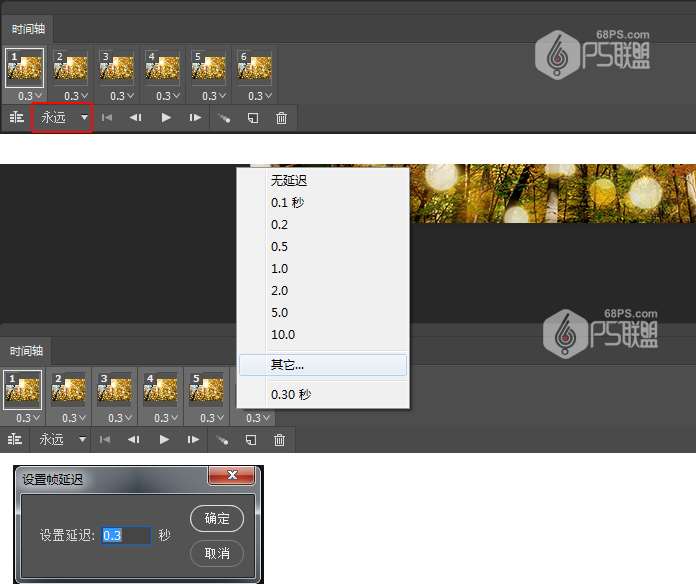This screenshot has width=696, height=584.
Task: Duplicate selected frame in upper timeline
Action: coord(253,118)
